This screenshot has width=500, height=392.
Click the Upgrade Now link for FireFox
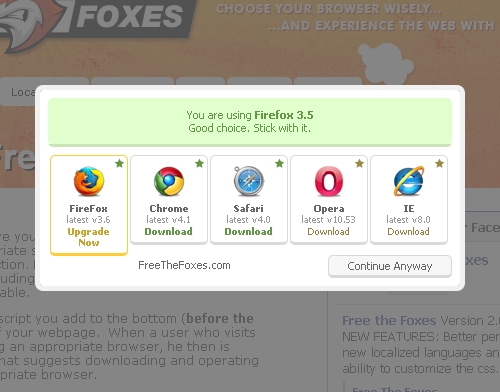[89, 237]
